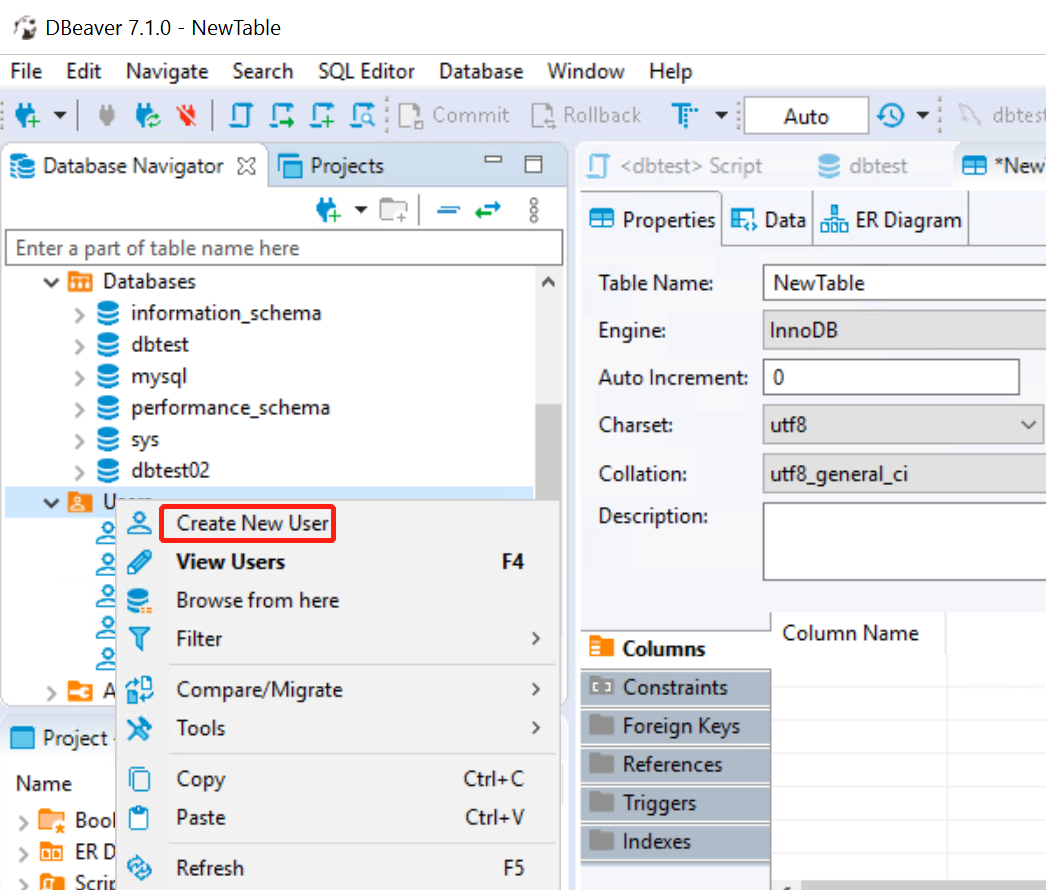Click the Table Name input field
Screen dimensions: 1046x890
[x=900, y=283]
